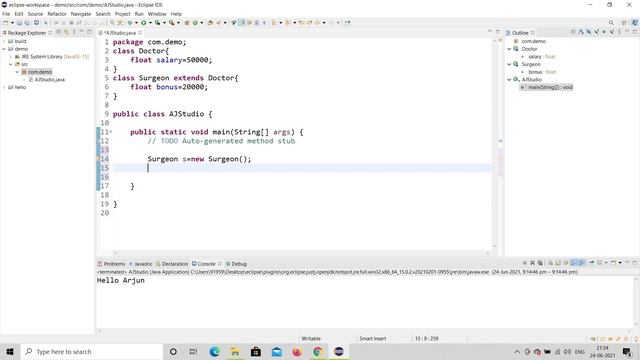Expand the build project in Package Explorer
Screen dimensions: 640x360
(x=4, y=41)
